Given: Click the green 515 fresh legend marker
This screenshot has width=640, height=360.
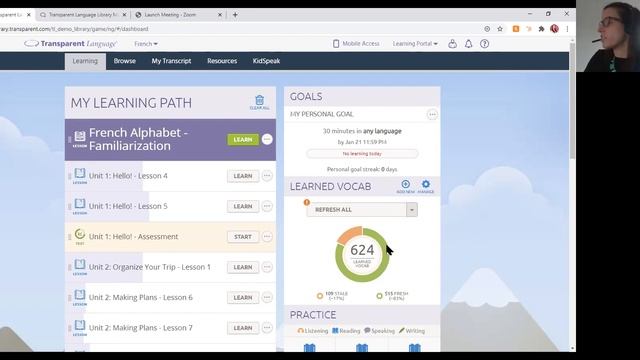Looking at the screenshot, I should [379, 296].
